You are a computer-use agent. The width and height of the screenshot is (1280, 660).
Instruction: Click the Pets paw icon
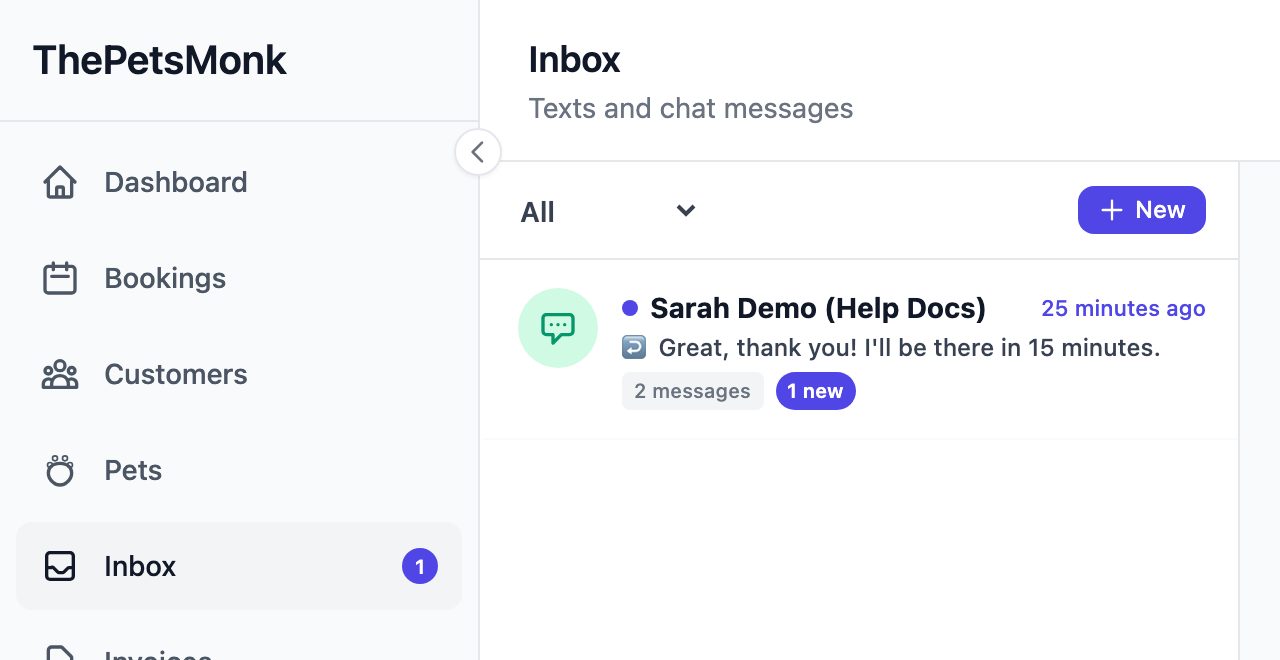pos(60,470)
